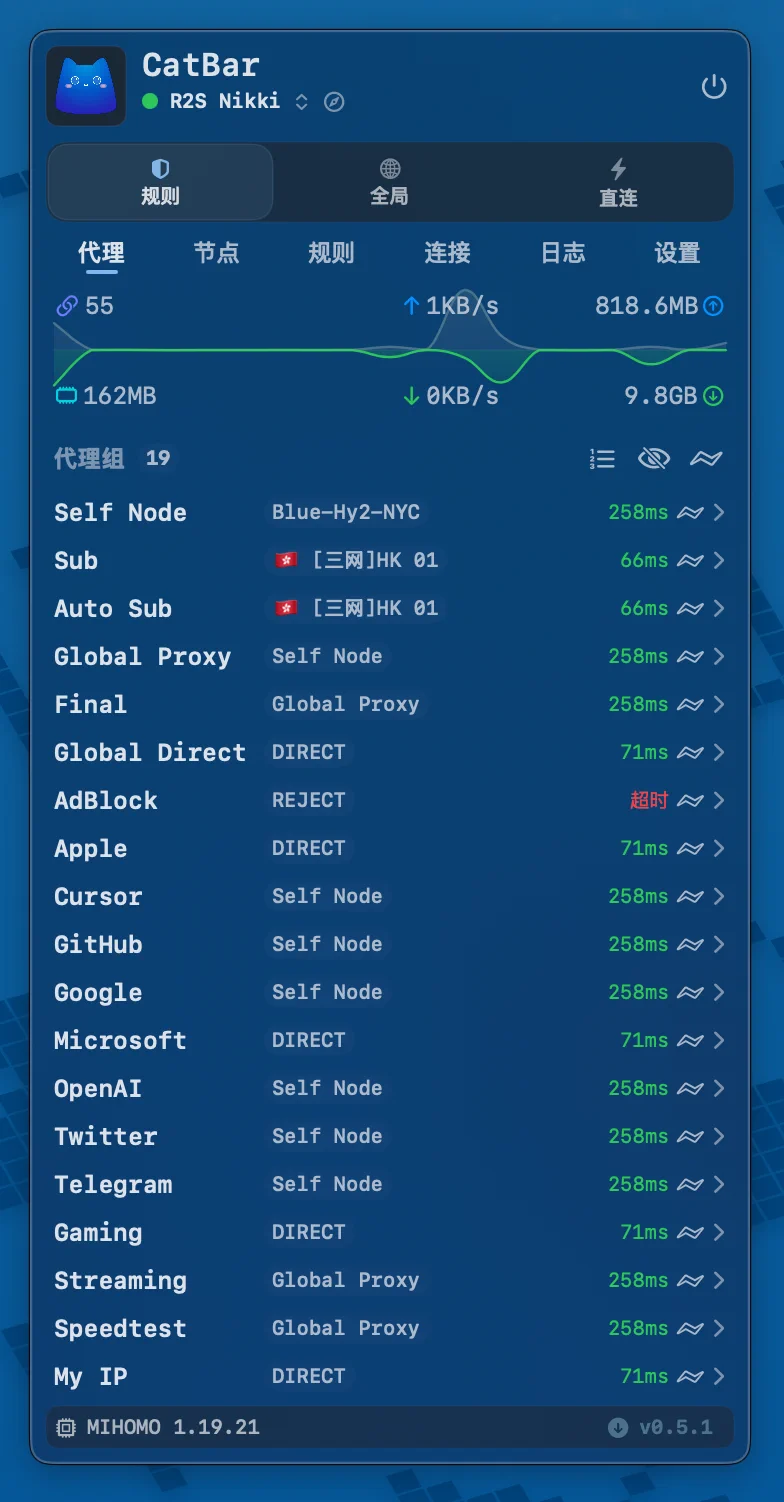The height and width of the screenshot is (1502, 784).
Task: Run latency test for Google group
Action: coord(690,993)
